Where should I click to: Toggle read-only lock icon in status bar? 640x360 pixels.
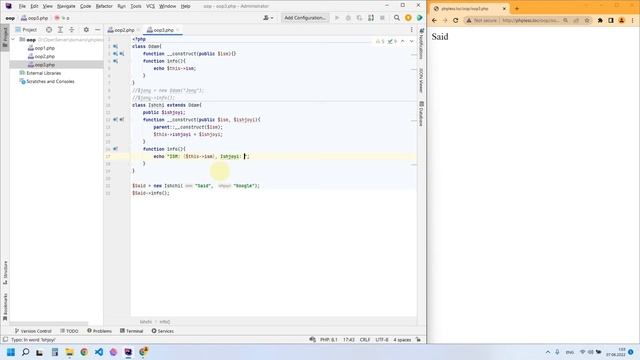pyautogui.click(x=418, y=340)
